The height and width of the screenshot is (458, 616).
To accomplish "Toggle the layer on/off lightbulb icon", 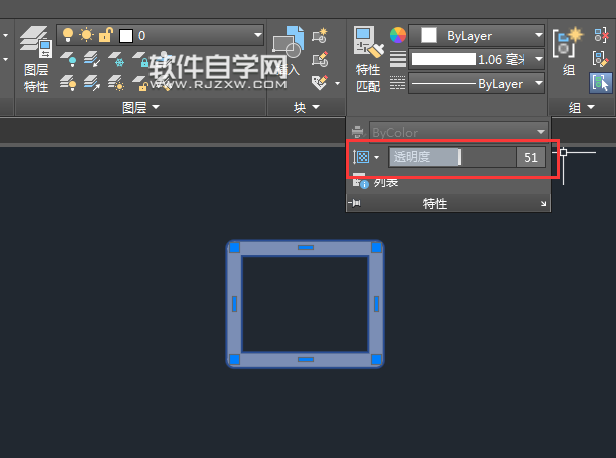I will click(x=68, y=35).
